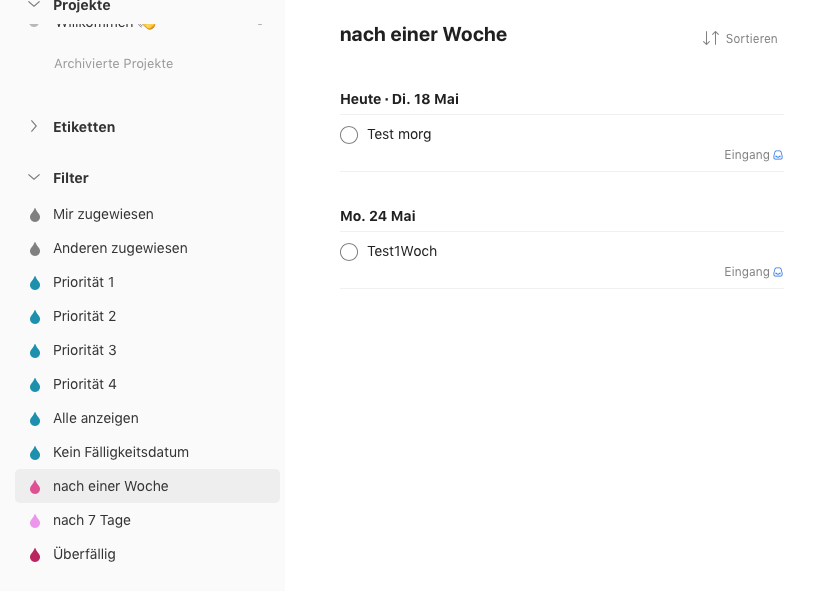
Task: Click the blue drop icon beside Priorität 2
Action: [x=35, y=317]
